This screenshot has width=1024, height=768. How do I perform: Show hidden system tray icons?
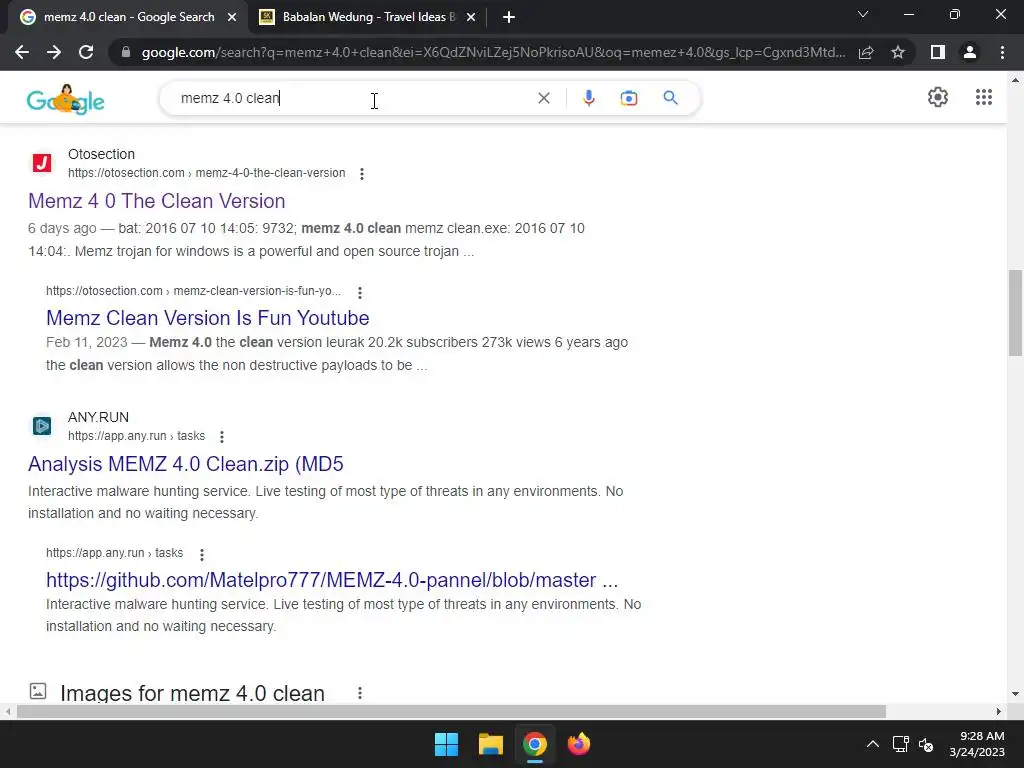pyautogui.click(x=872, y=744)
